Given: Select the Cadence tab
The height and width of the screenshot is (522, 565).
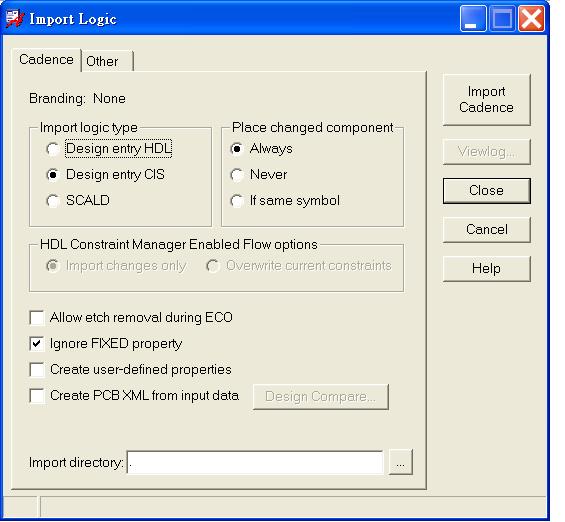Looking at the screenshot, I should point(46,59).
